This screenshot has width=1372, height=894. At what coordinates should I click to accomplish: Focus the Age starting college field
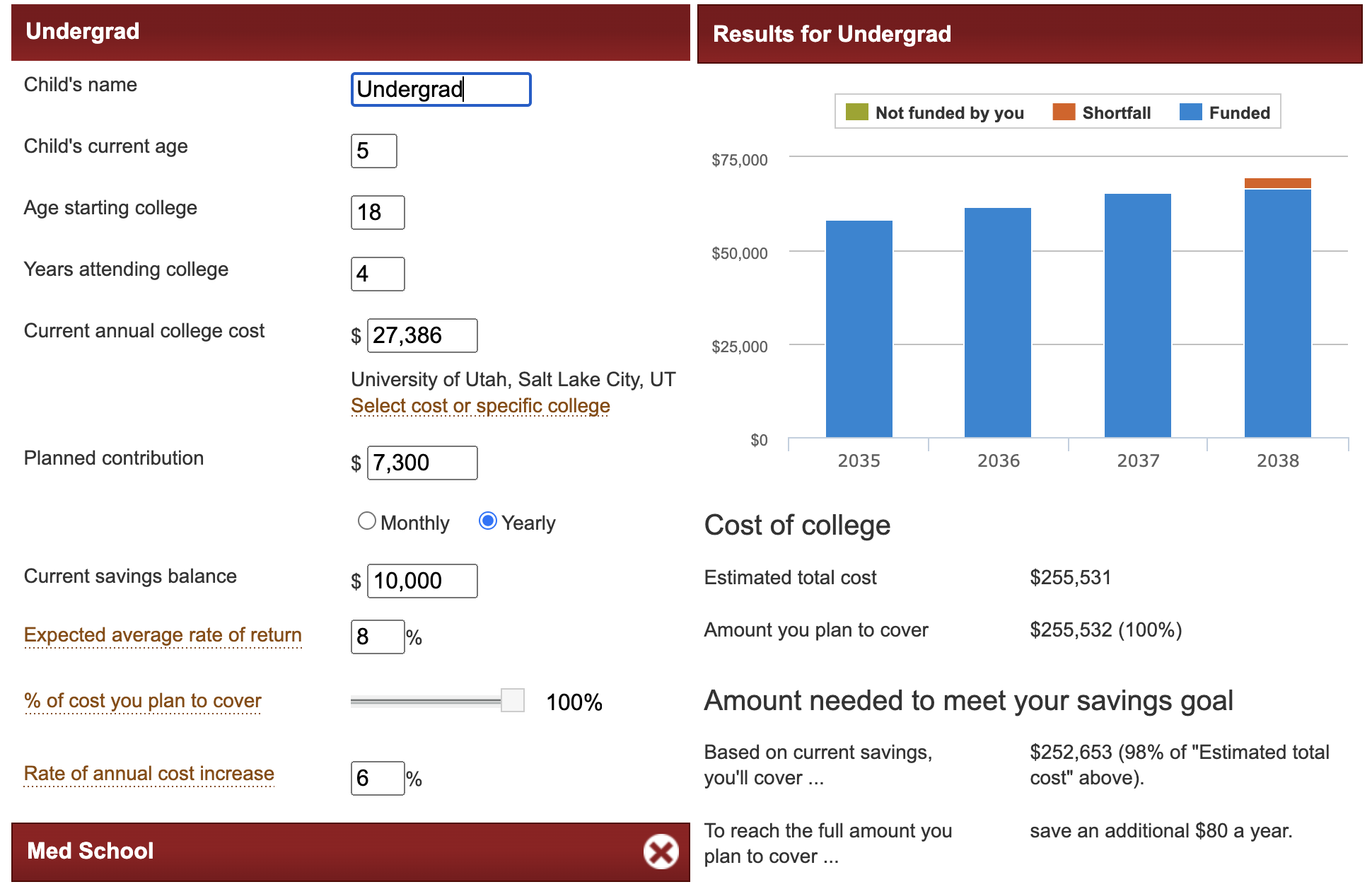378,212
